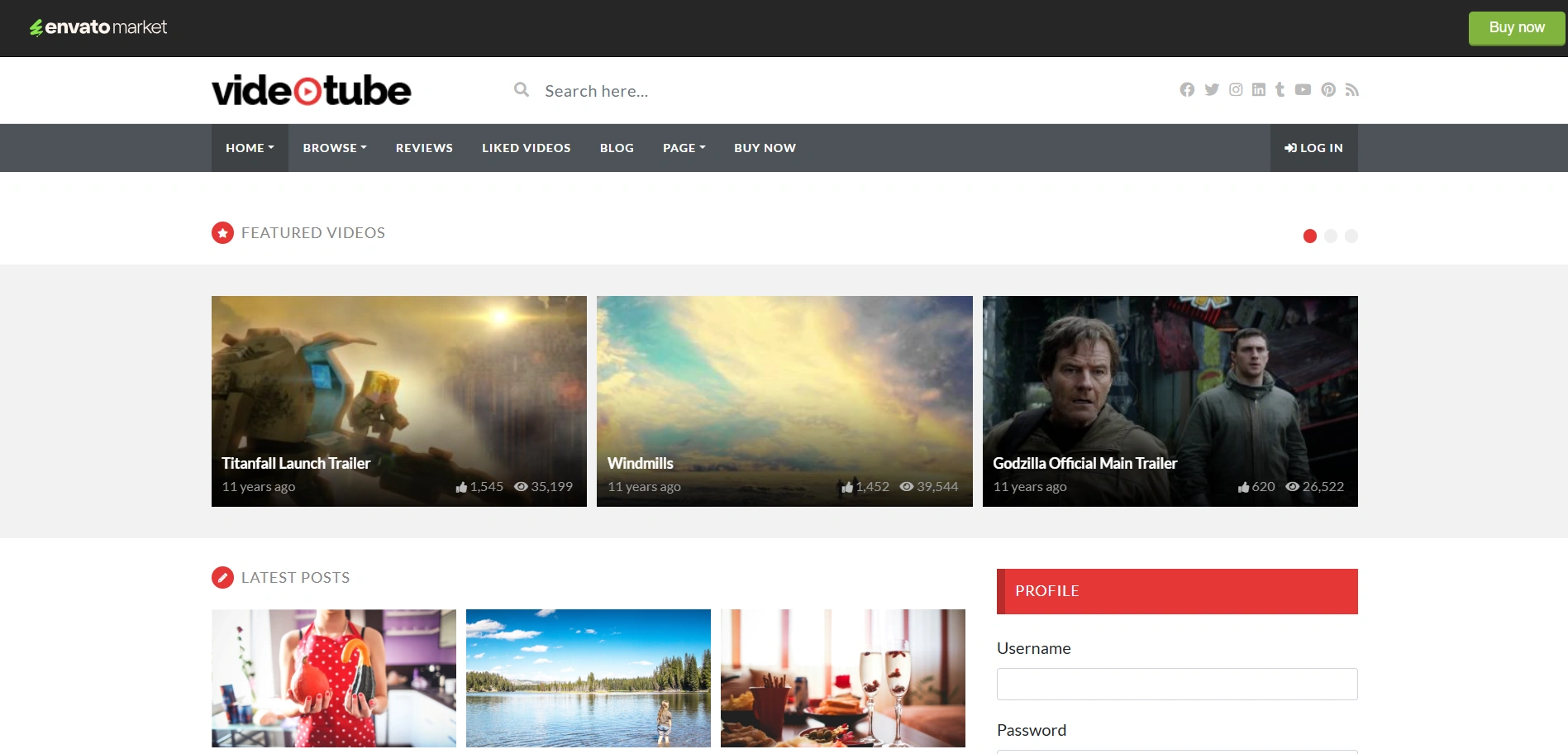Click views eye icon on Titanfall Launch Trailer
This screenshot has width=1568, height=754.
(521, 486)
